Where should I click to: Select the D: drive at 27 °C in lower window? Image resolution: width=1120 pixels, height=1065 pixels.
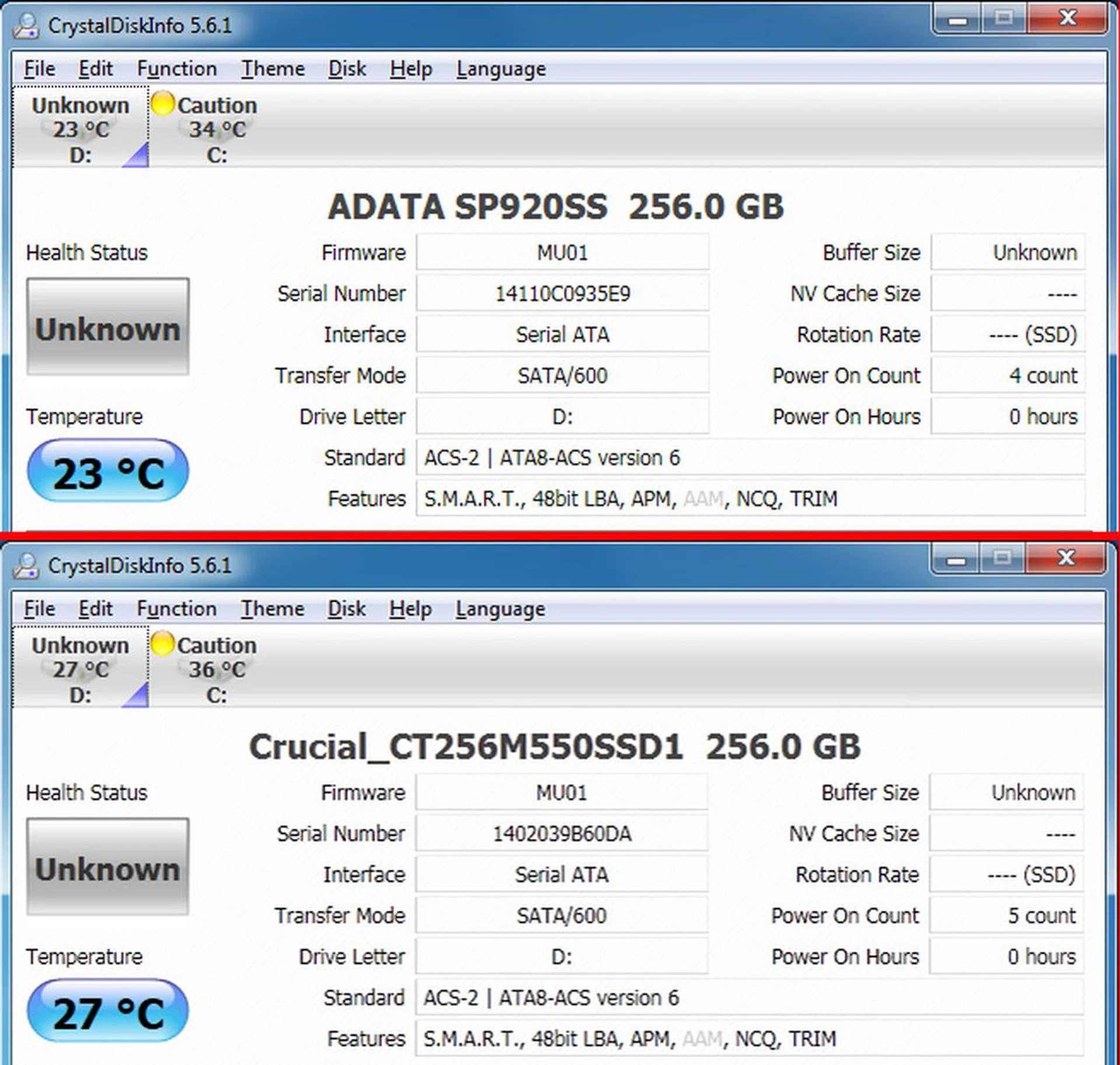[82, 668]
